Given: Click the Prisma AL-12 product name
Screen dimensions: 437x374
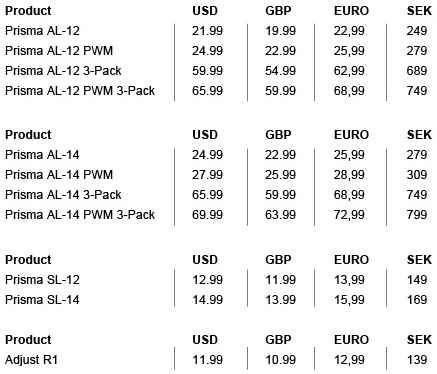Looking at the screenshot, I should (42, 31).
